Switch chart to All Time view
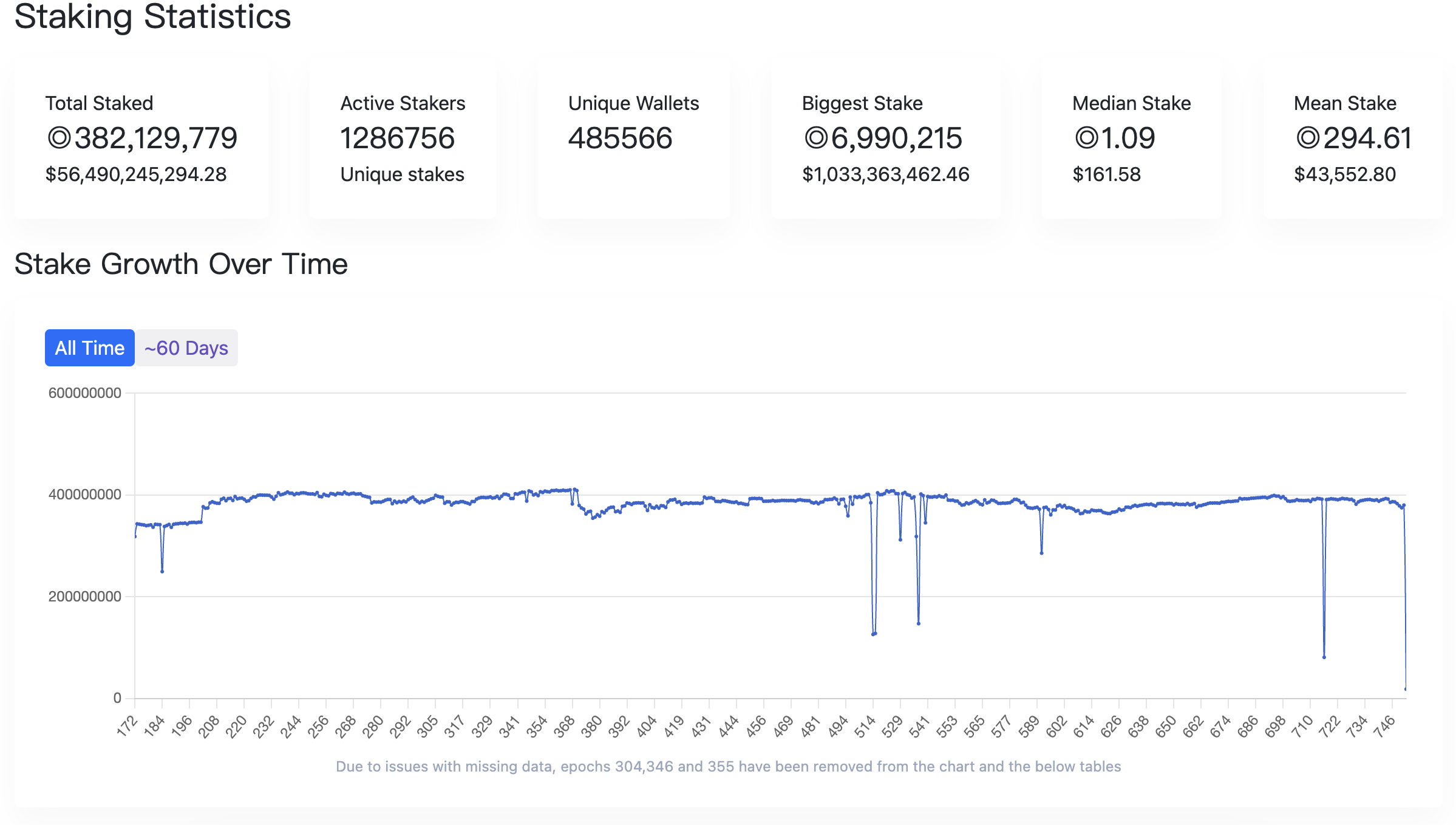Viewport: 1456px width, 825px height. pos(89,348)
